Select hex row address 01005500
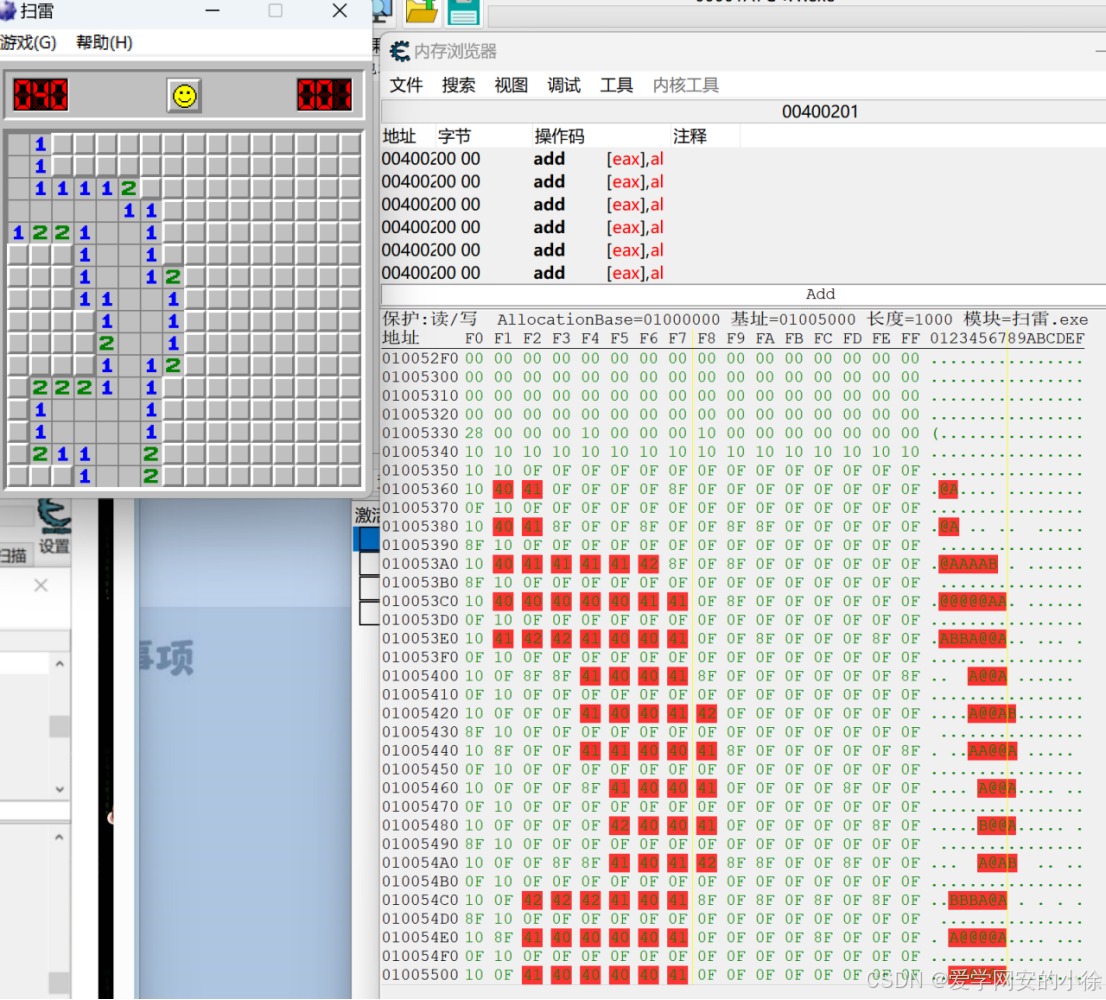 420,975
